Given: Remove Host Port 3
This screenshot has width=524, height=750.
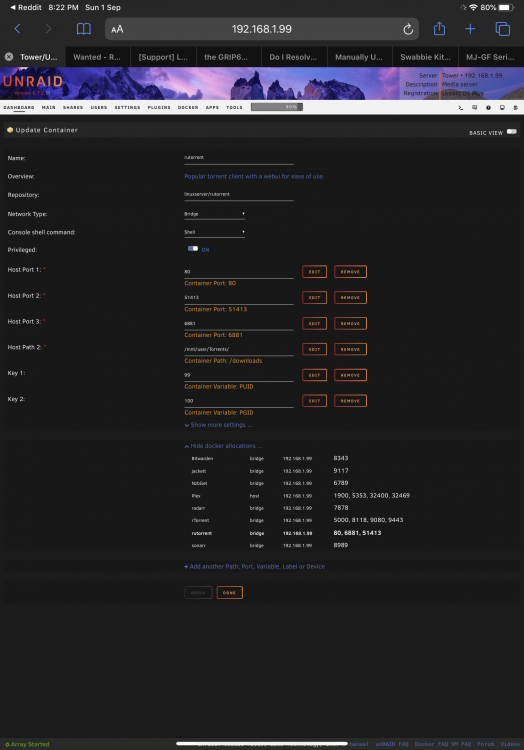Looking at the screenshot, I should [x=350, y=323].
